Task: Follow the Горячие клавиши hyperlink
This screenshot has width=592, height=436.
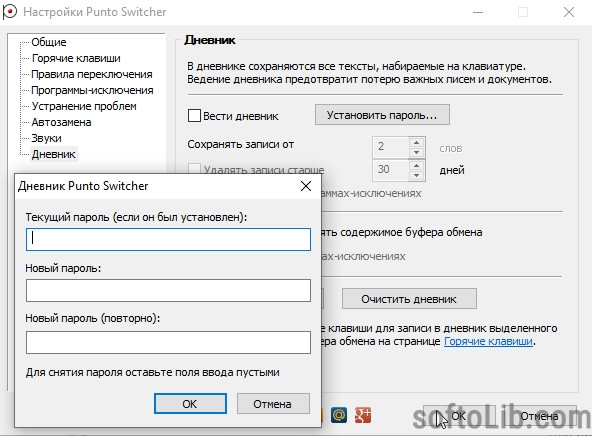Action: click(x=488, y=341)
